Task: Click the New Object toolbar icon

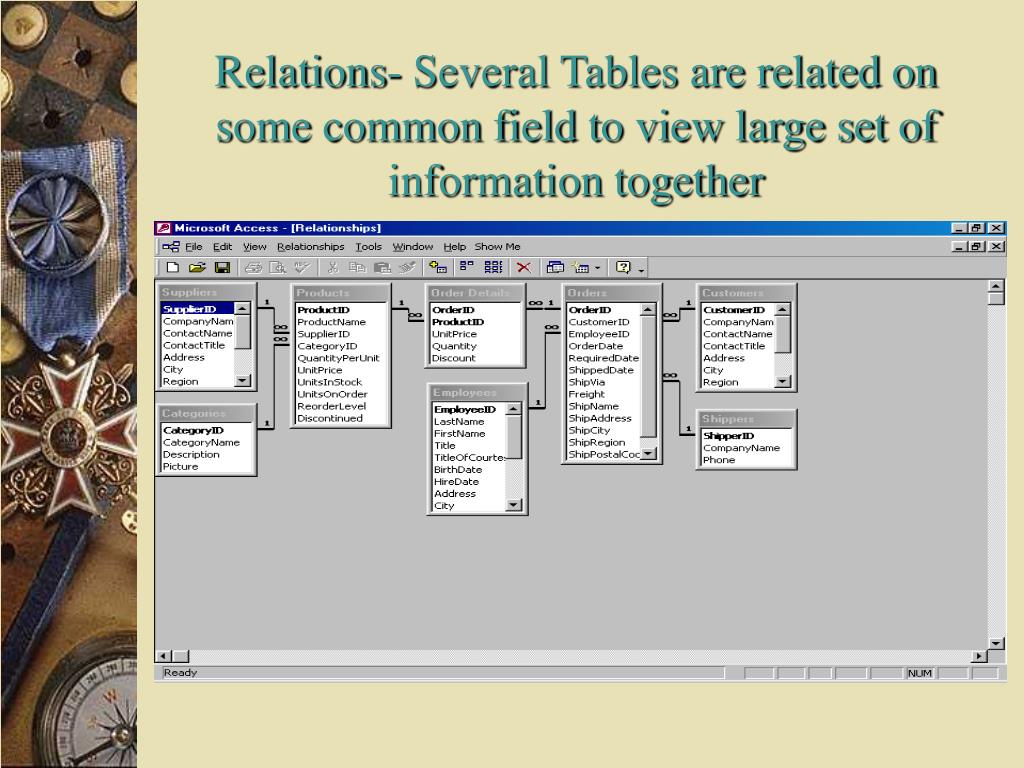Action: [x=581, y=267]
